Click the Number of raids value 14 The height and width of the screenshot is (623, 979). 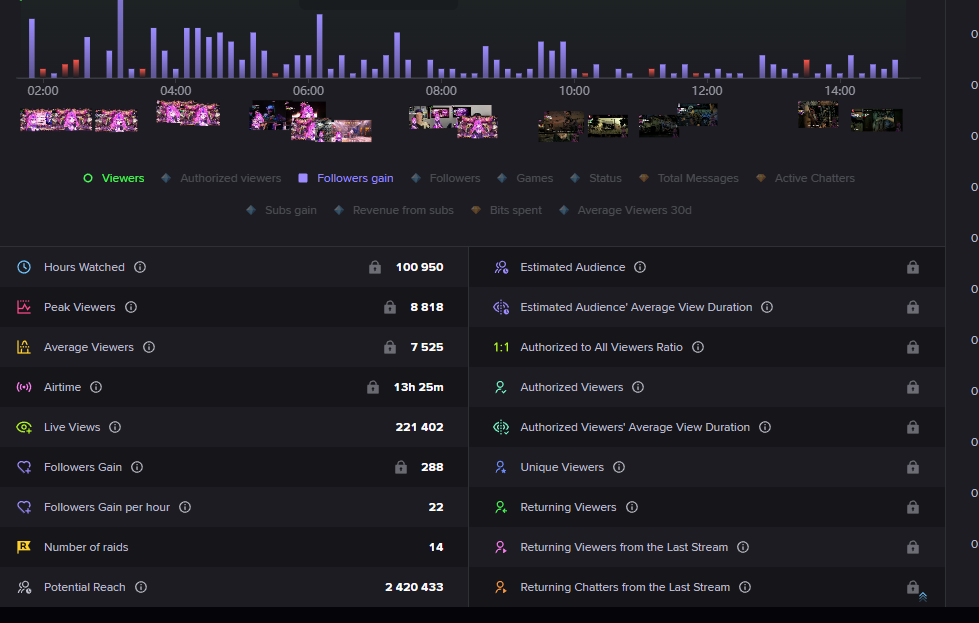coord(436,547)
